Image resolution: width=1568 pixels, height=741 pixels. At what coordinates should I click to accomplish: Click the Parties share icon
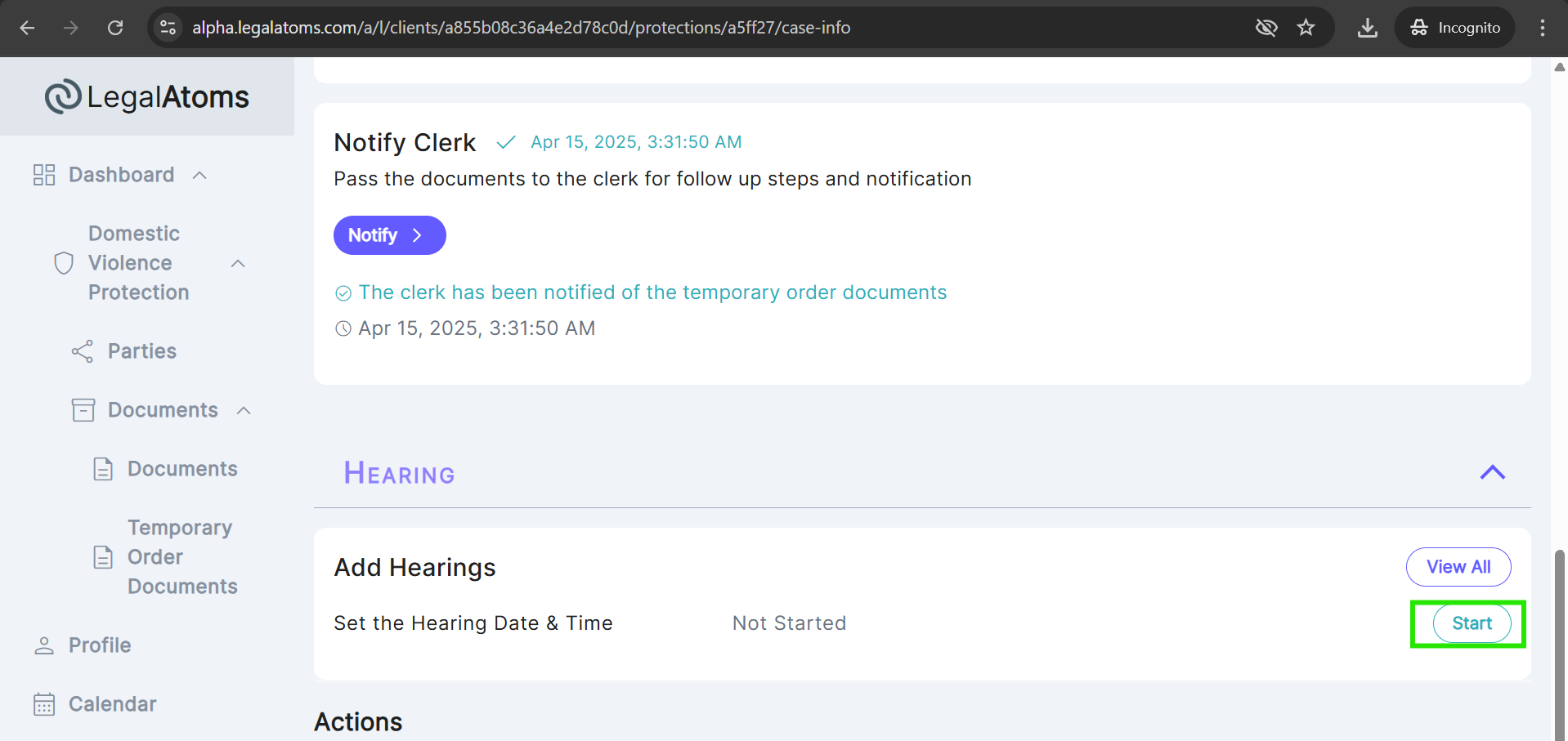click(x=83, y=351)
